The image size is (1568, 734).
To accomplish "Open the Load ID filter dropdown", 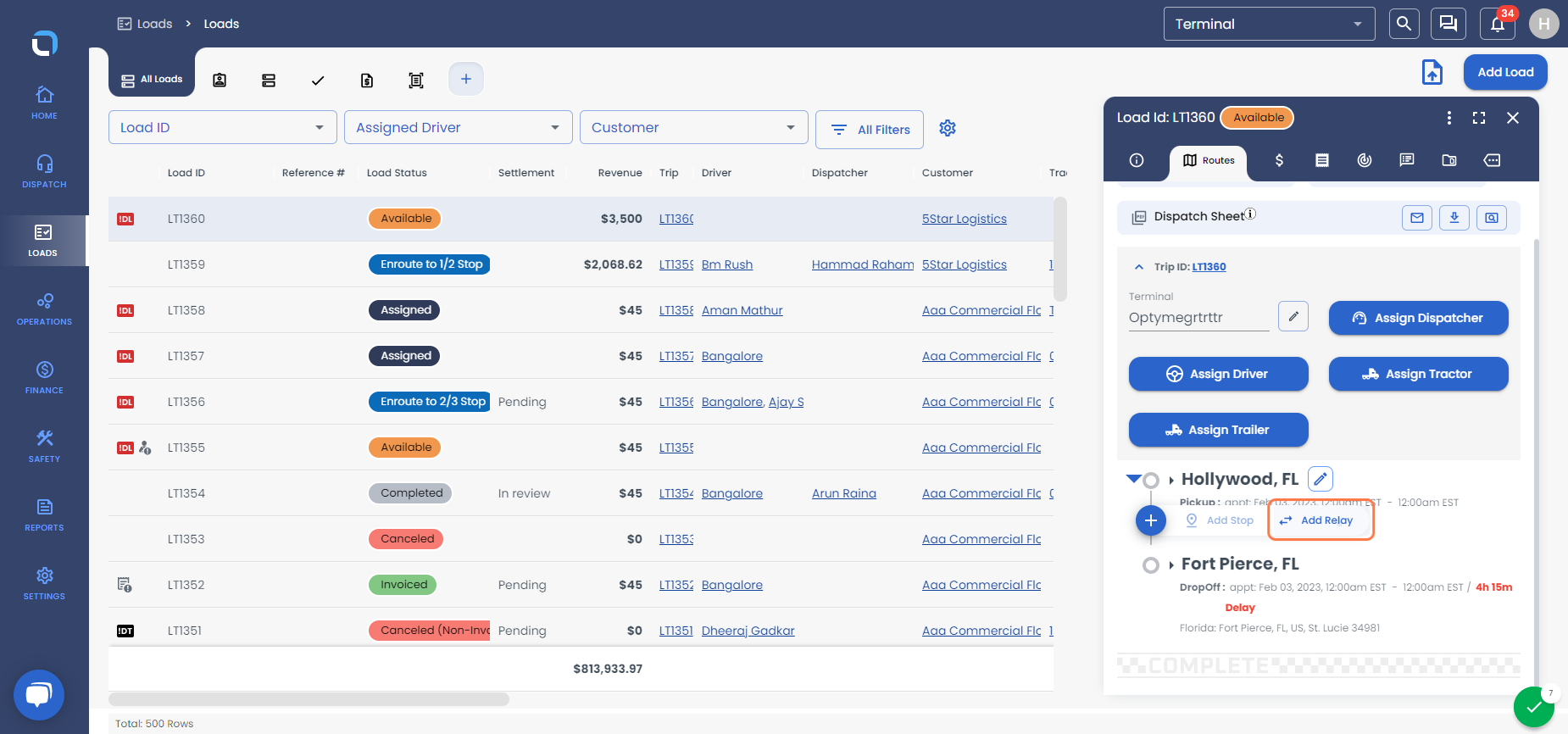I will point(223,127).
